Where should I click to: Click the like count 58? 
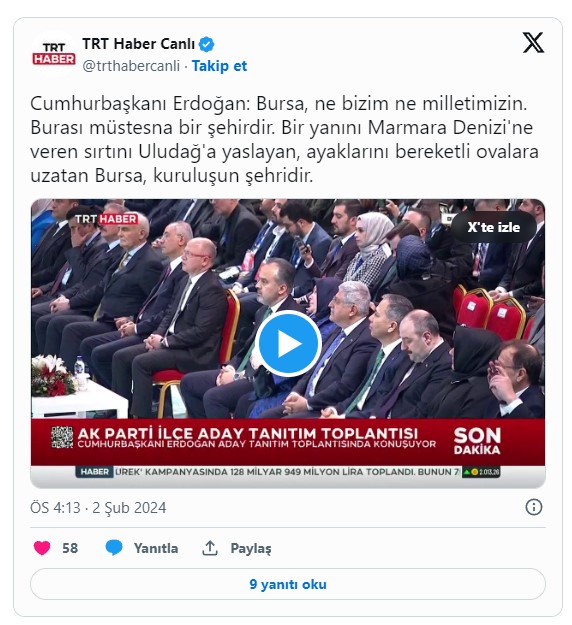point(70,548)
